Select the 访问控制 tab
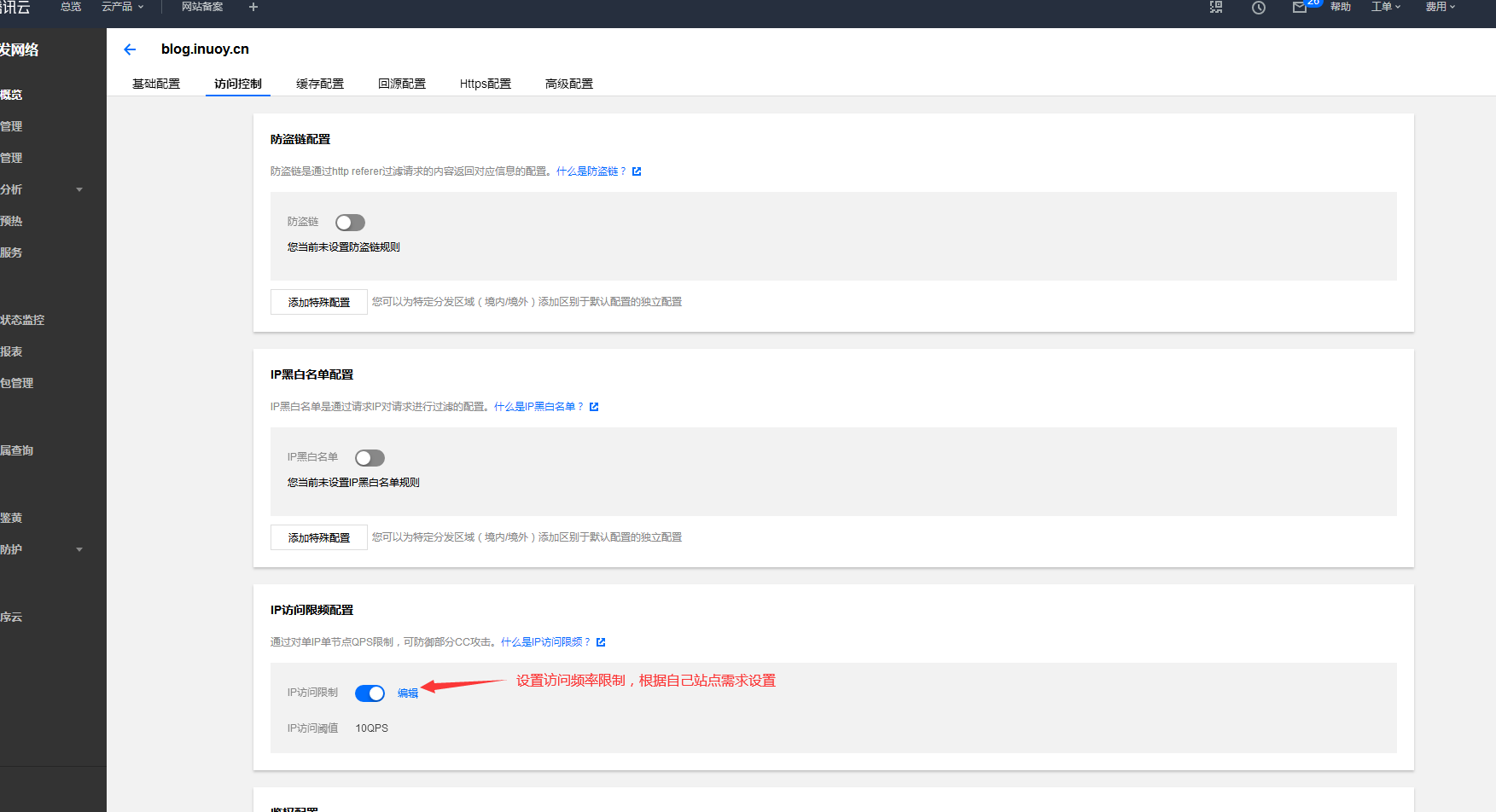Screen dimensions: 1496x812 238,84
